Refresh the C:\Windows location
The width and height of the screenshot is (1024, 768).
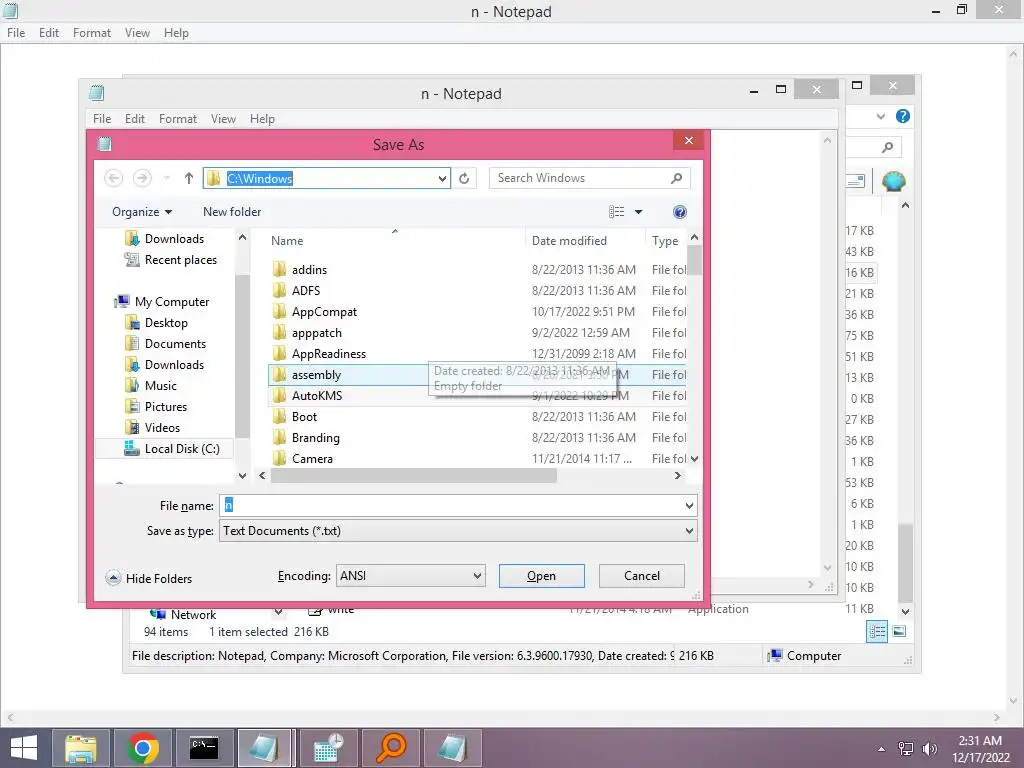[x=464, y=178]
